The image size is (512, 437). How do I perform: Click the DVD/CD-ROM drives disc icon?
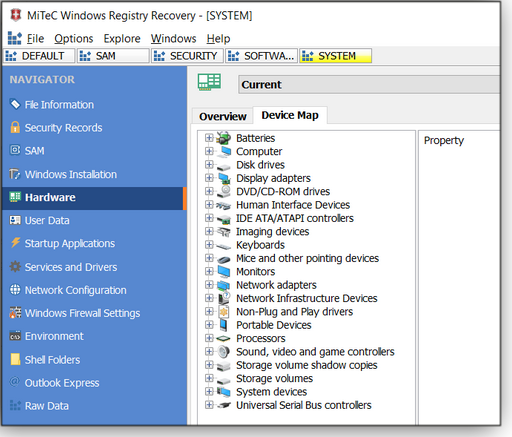pyautogui.click(x=223, y=191)
